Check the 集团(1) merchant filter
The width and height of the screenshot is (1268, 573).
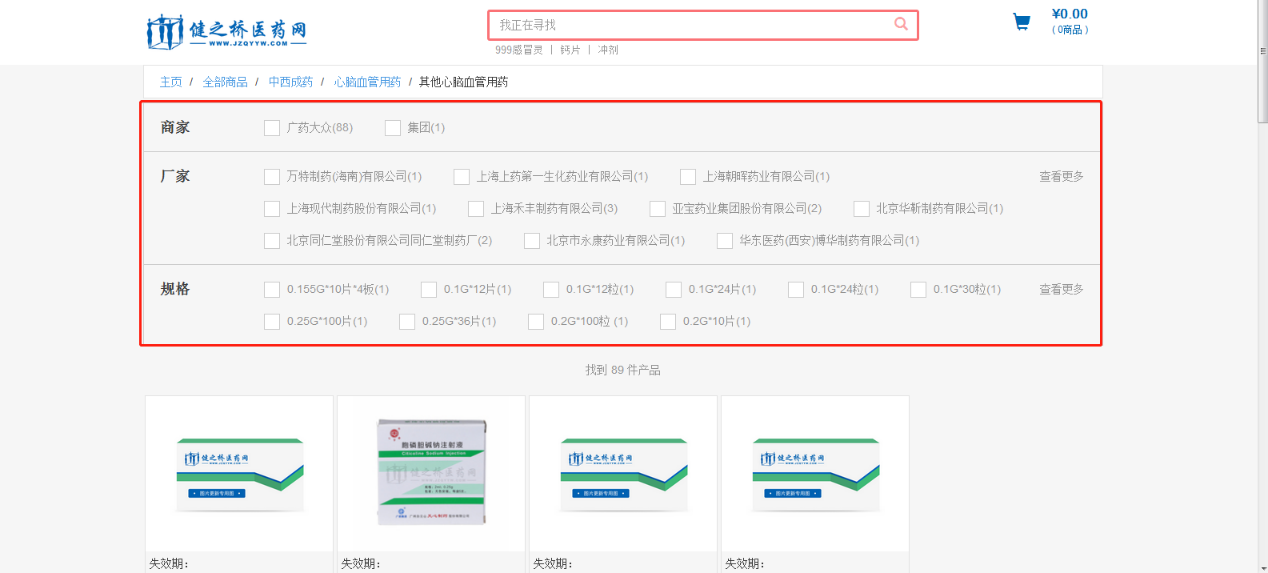393,128
